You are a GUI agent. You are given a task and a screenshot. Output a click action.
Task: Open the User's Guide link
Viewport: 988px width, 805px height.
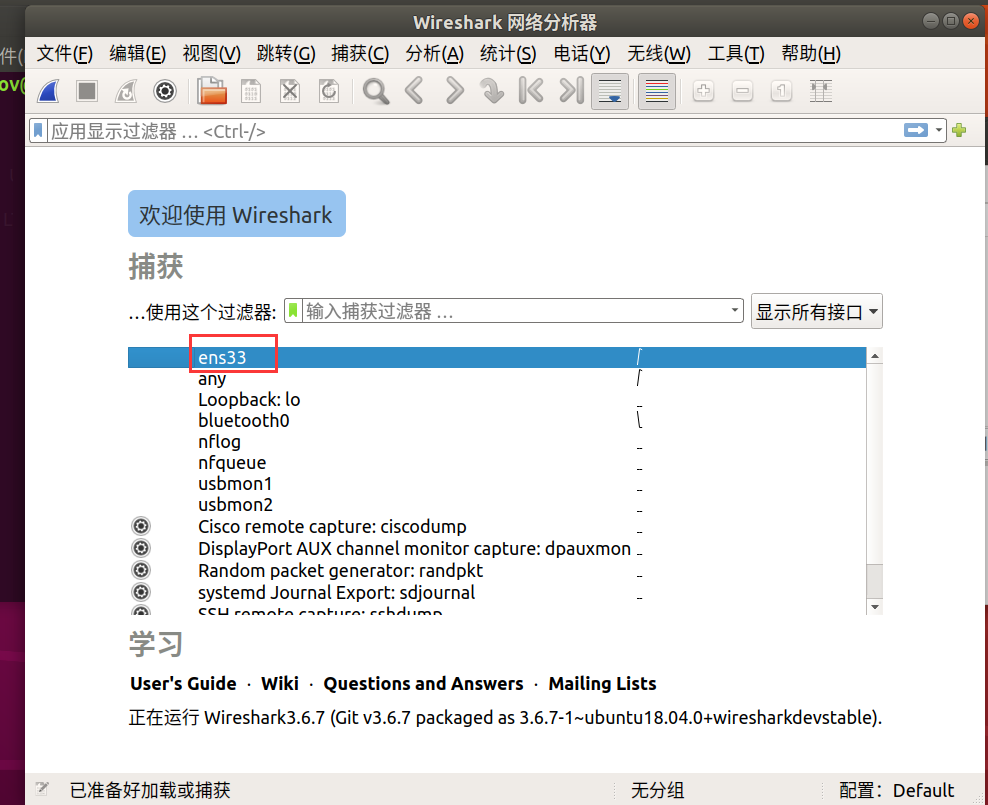(x=183, y=683)
